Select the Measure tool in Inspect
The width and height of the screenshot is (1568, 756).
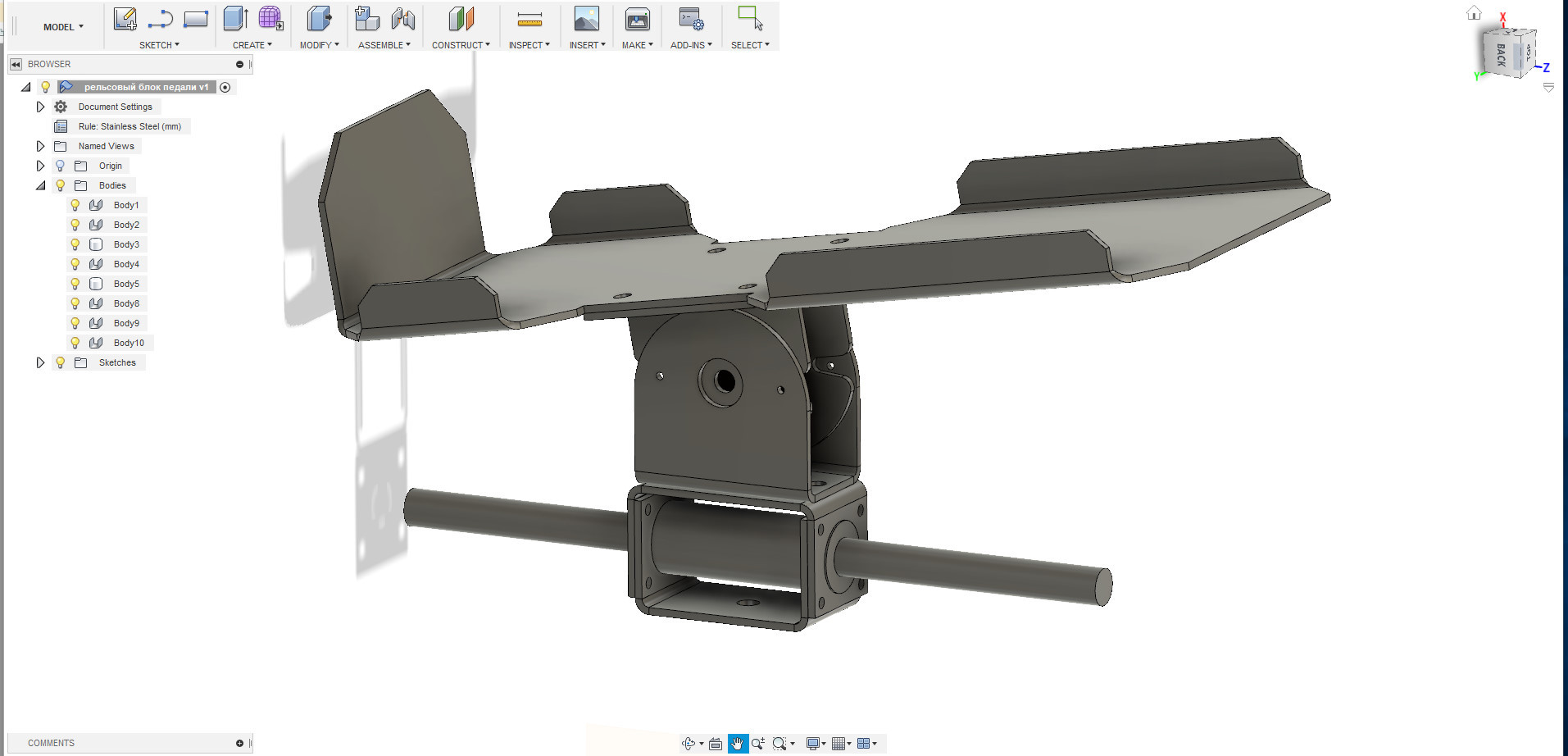(x=529, y=19)
